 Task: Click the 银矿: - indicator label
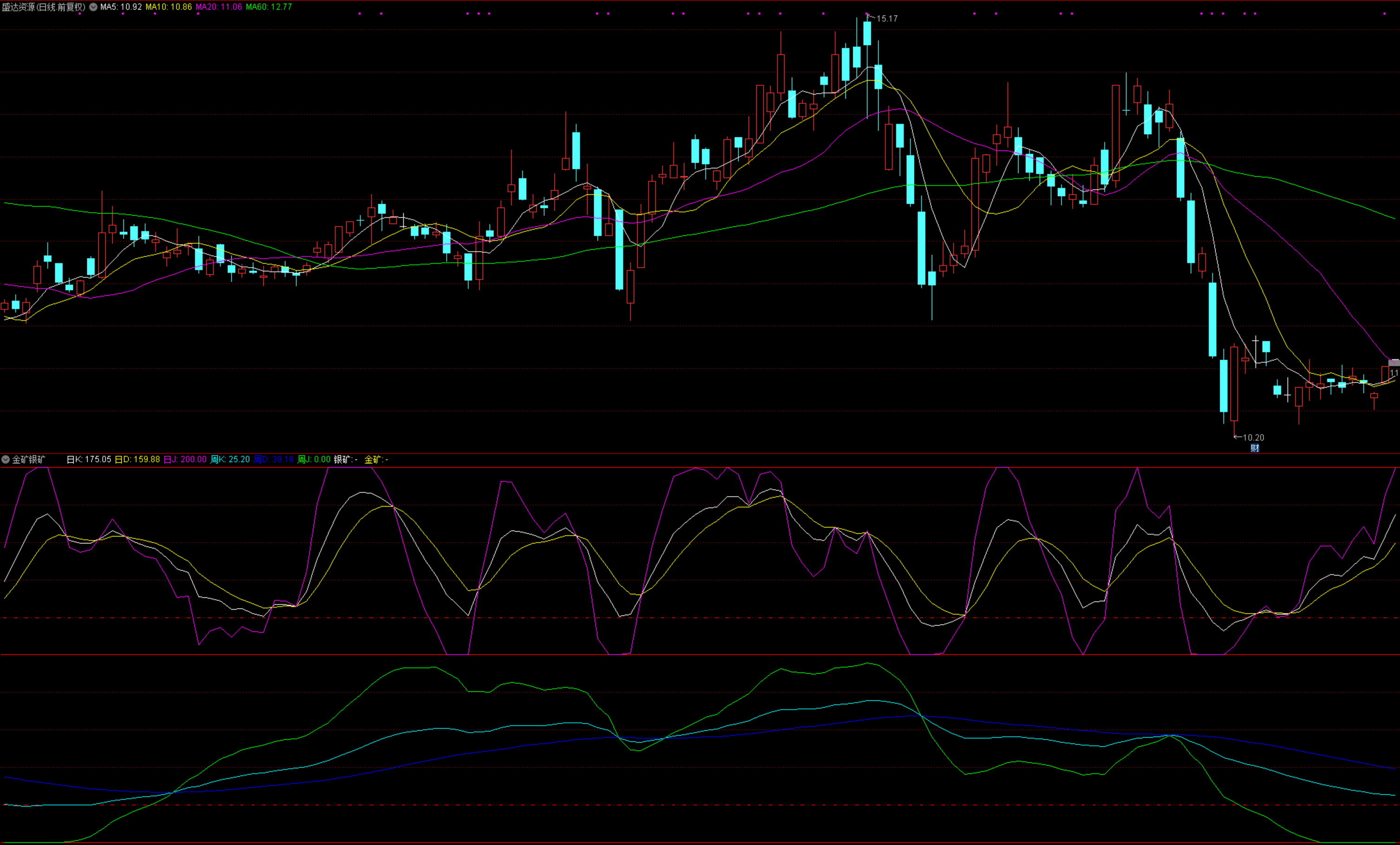[345, 459]
